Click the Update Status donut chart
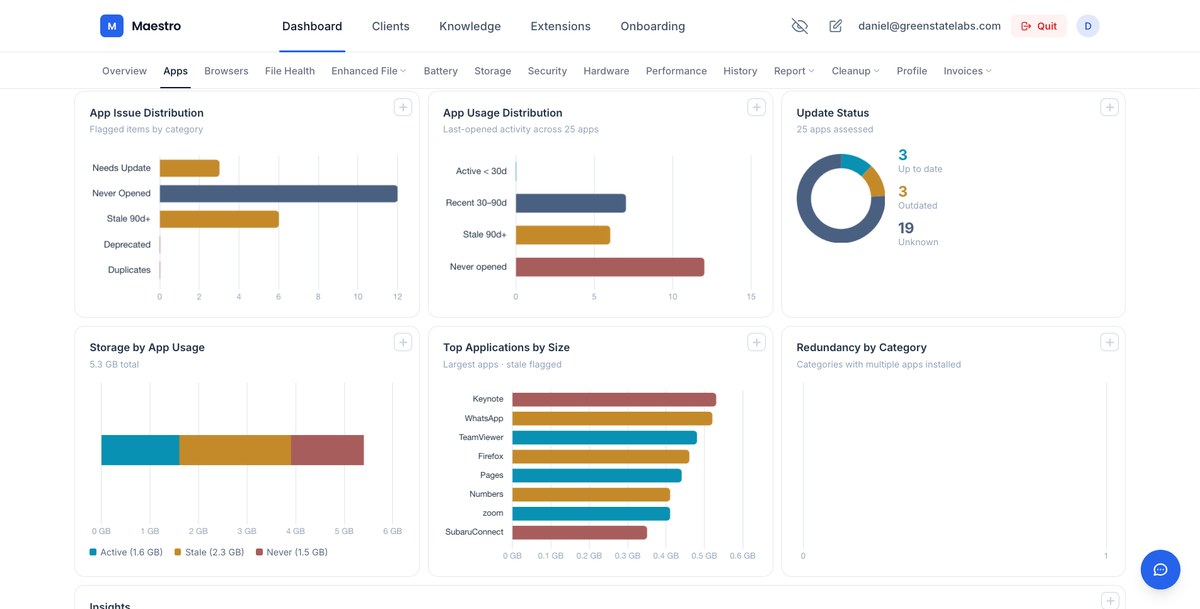 click(x=840, y=199)
